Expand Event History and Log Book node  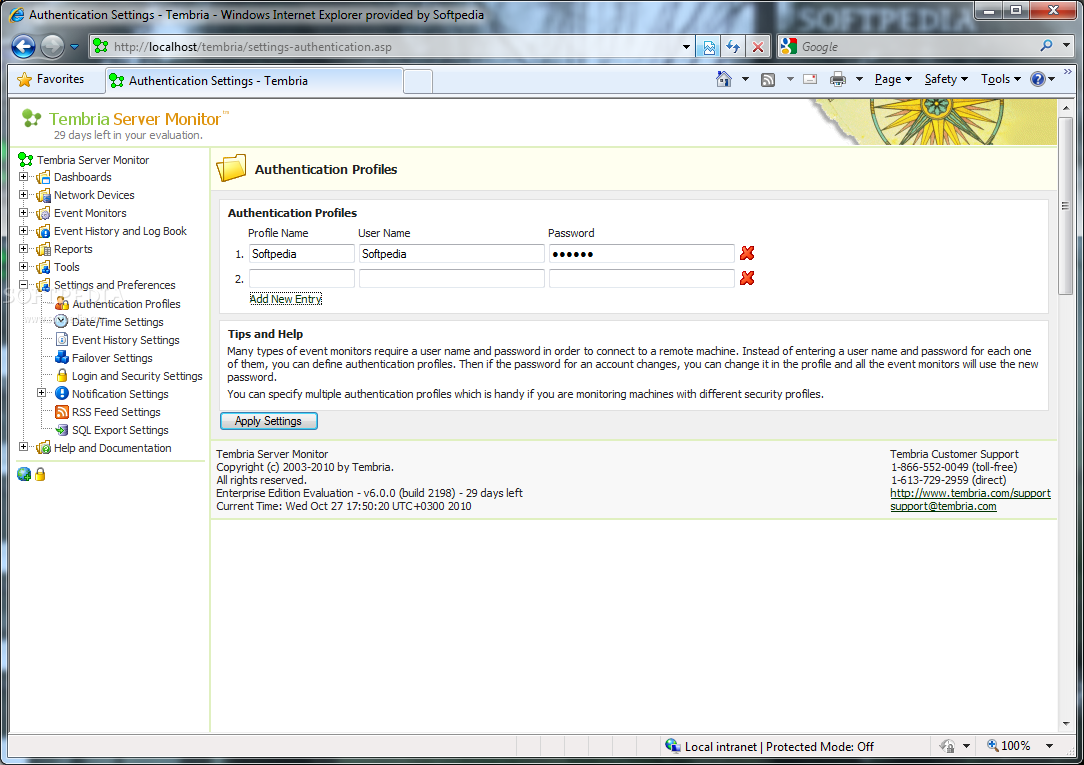pos(24,231)
